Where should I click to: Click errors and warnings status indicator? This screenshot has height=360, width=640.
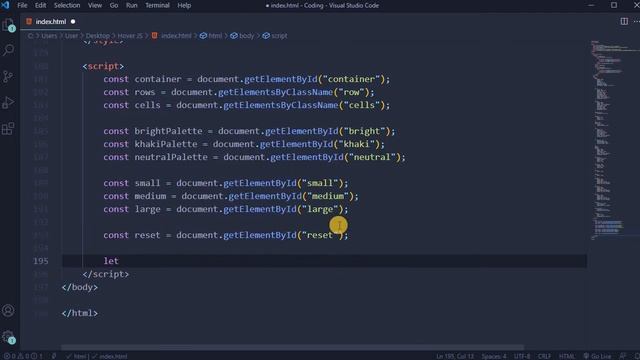click(x=23, y=356)
